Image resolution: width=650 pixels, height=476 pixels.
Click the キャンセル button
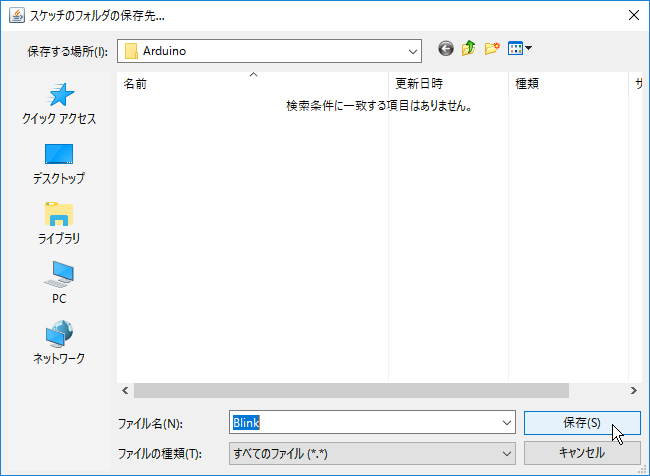click(x=581, y=453)
